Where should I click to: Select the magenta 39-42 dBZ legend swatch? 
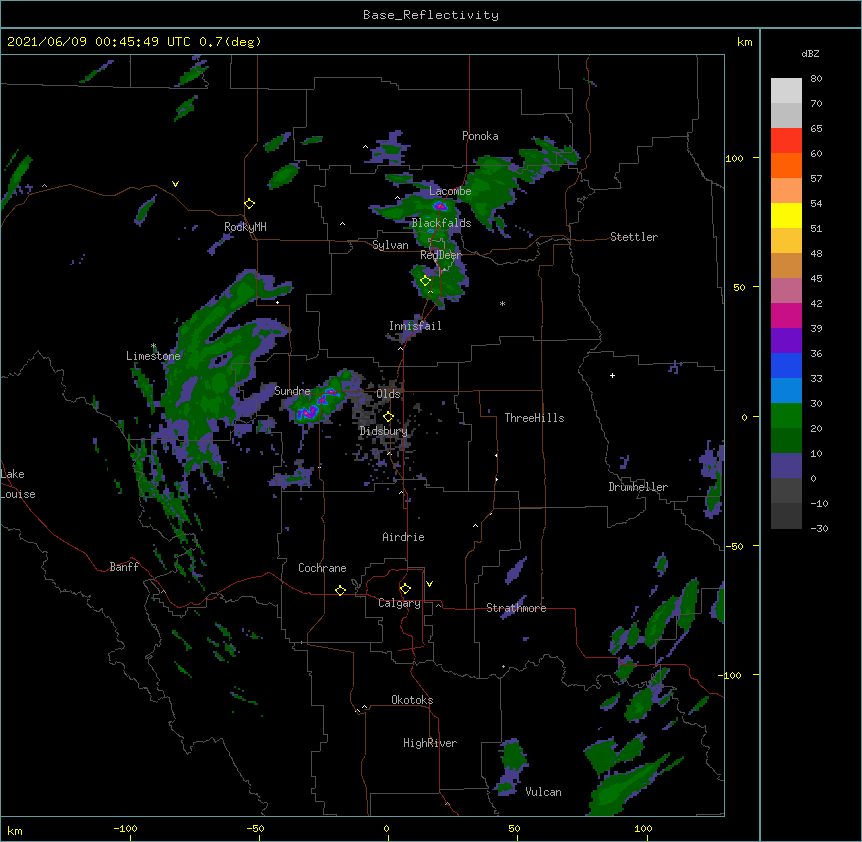[786, 315]
